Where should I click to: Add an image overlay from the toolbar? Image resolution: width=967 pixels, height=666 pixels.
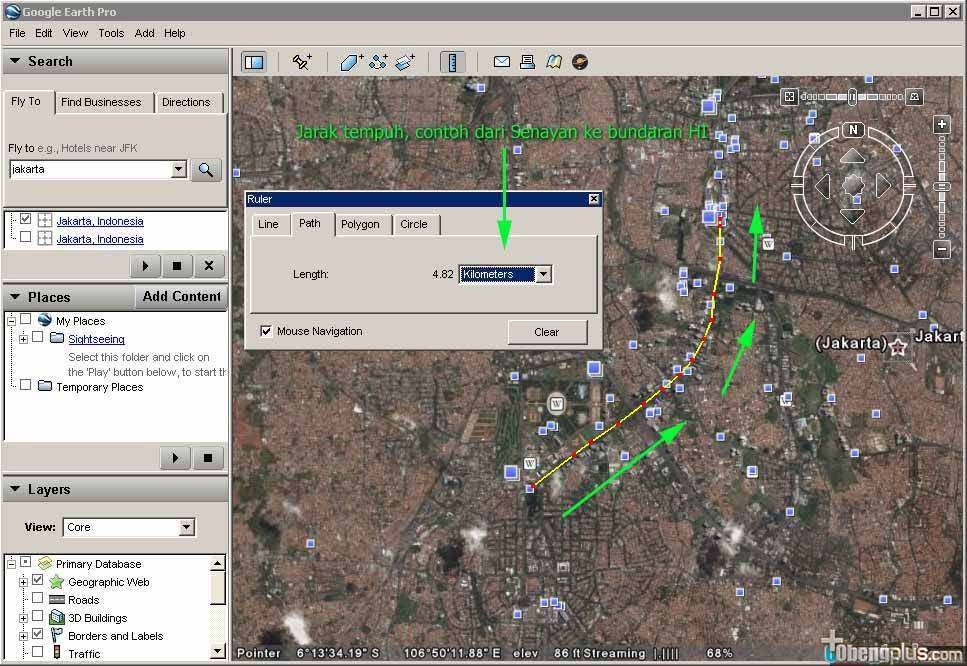(405, 62)
